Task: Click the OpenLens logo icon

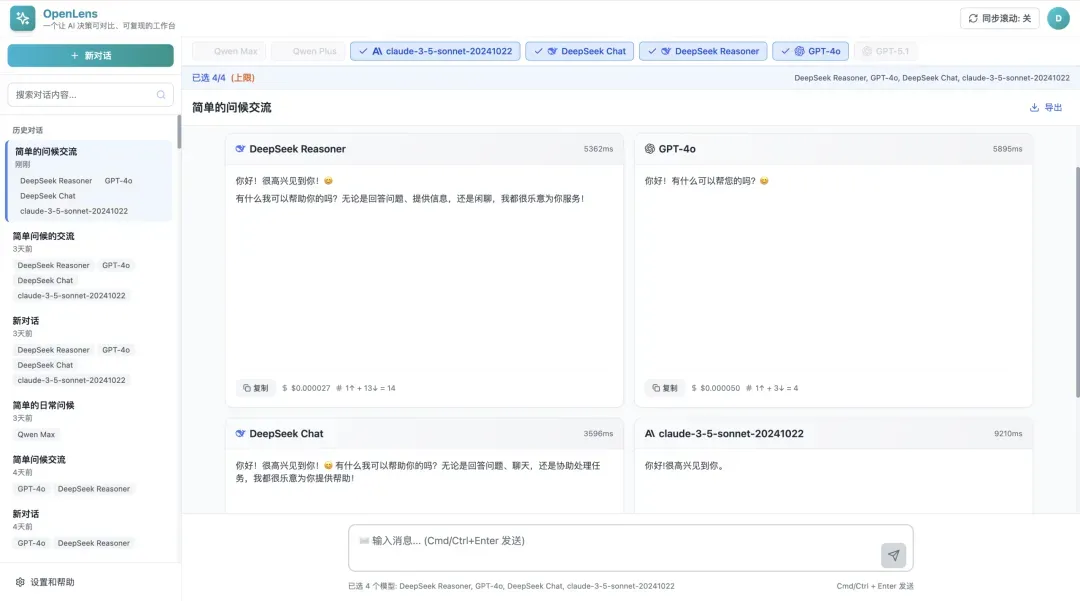Action: coord(23,19)
